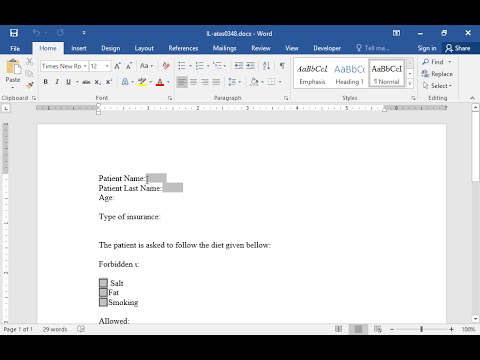
Task: Click Patient Name text form field
Action: (x=156, y=178)
